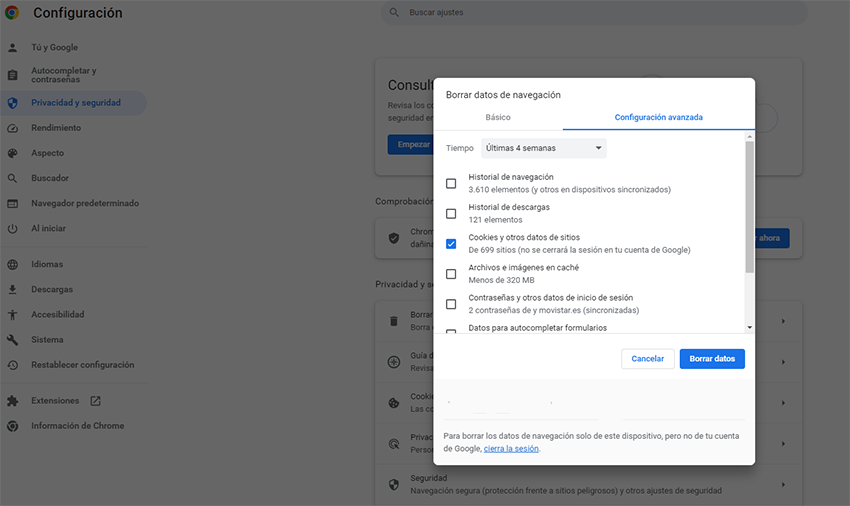Click the shield icon for Privacidad y seguridad

[12, 103]
